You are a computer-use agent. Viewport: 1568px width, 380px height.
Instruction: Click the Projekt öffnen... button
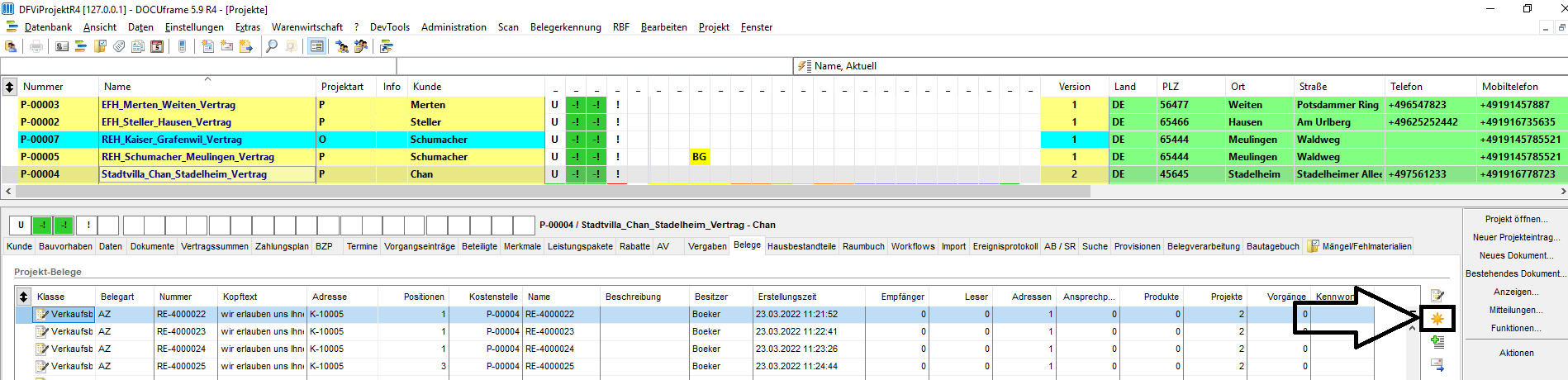pos(1516,219)
